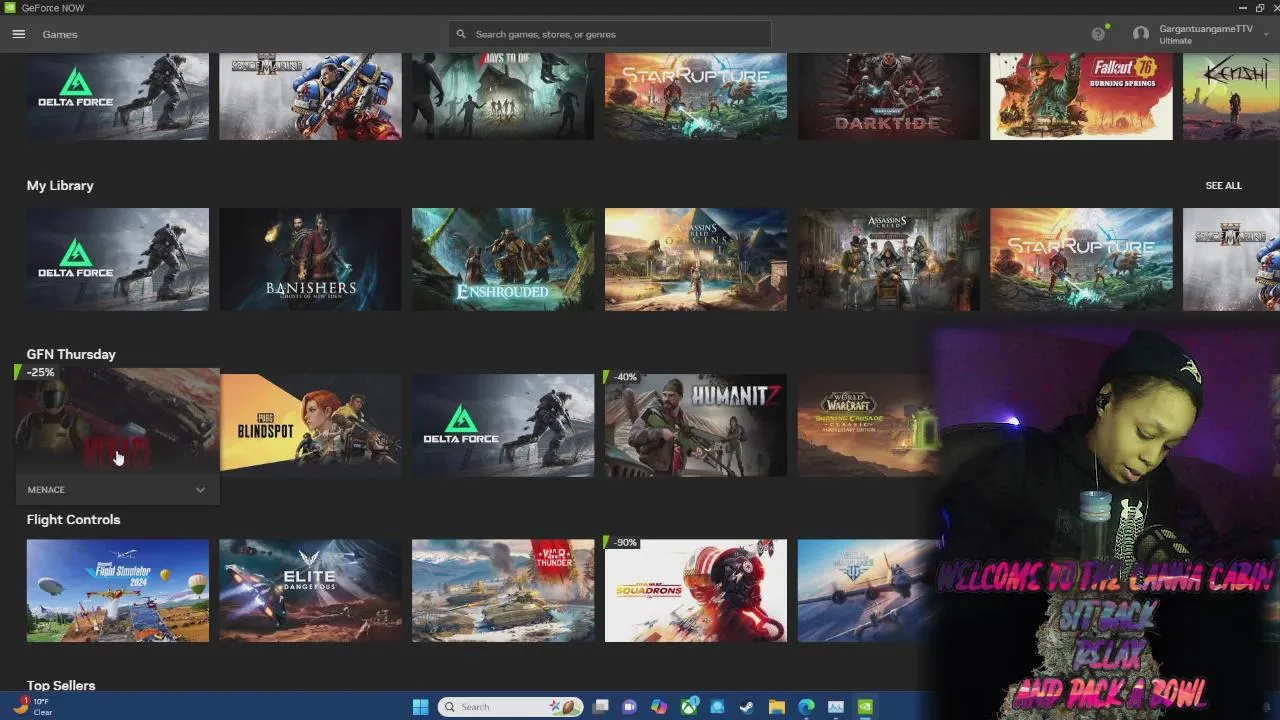The width and height of the screenshot is (1280, 720).
Task: Open HumanitZ game tile
Action: pos(696,425)
